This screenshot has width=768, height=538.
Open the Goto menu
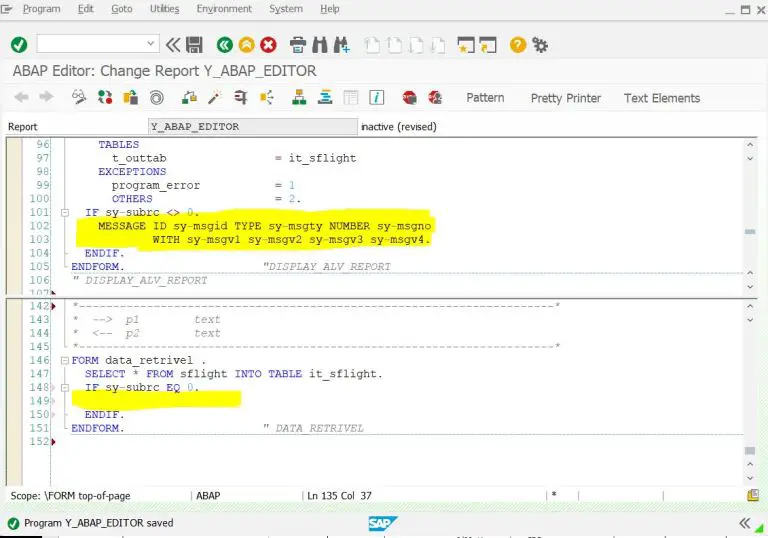121,9
